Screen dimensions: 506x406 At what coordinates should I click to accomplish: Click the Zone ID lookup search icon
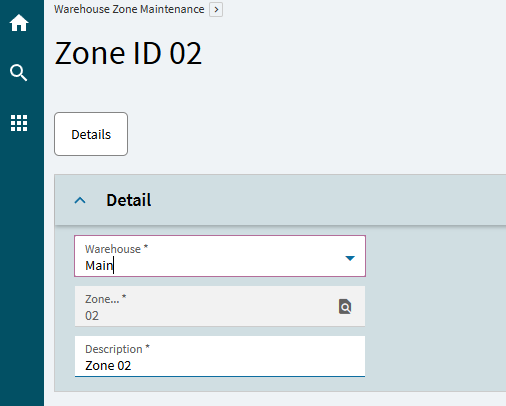[x=345, y=306]
